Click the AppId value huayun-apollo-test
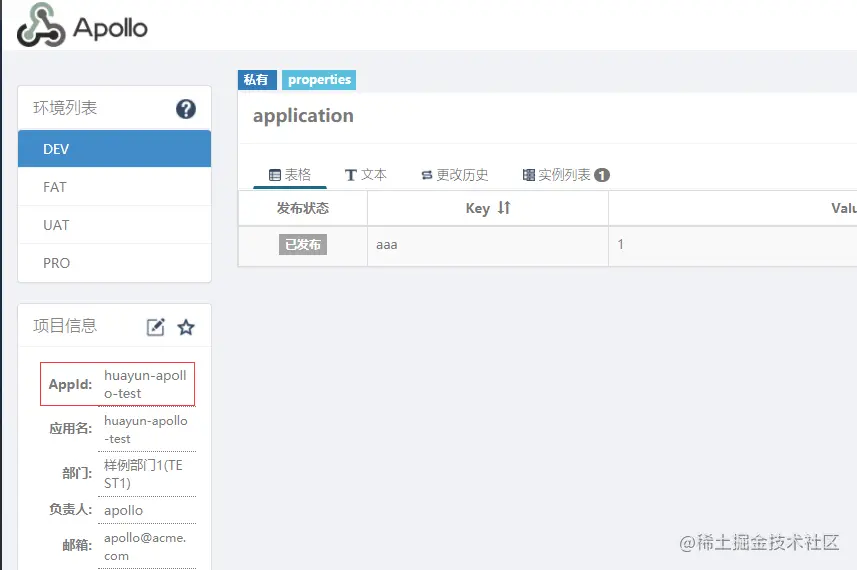Image resolution: width=857 pixels, height=570 pixels. click(x=145, y=384)
